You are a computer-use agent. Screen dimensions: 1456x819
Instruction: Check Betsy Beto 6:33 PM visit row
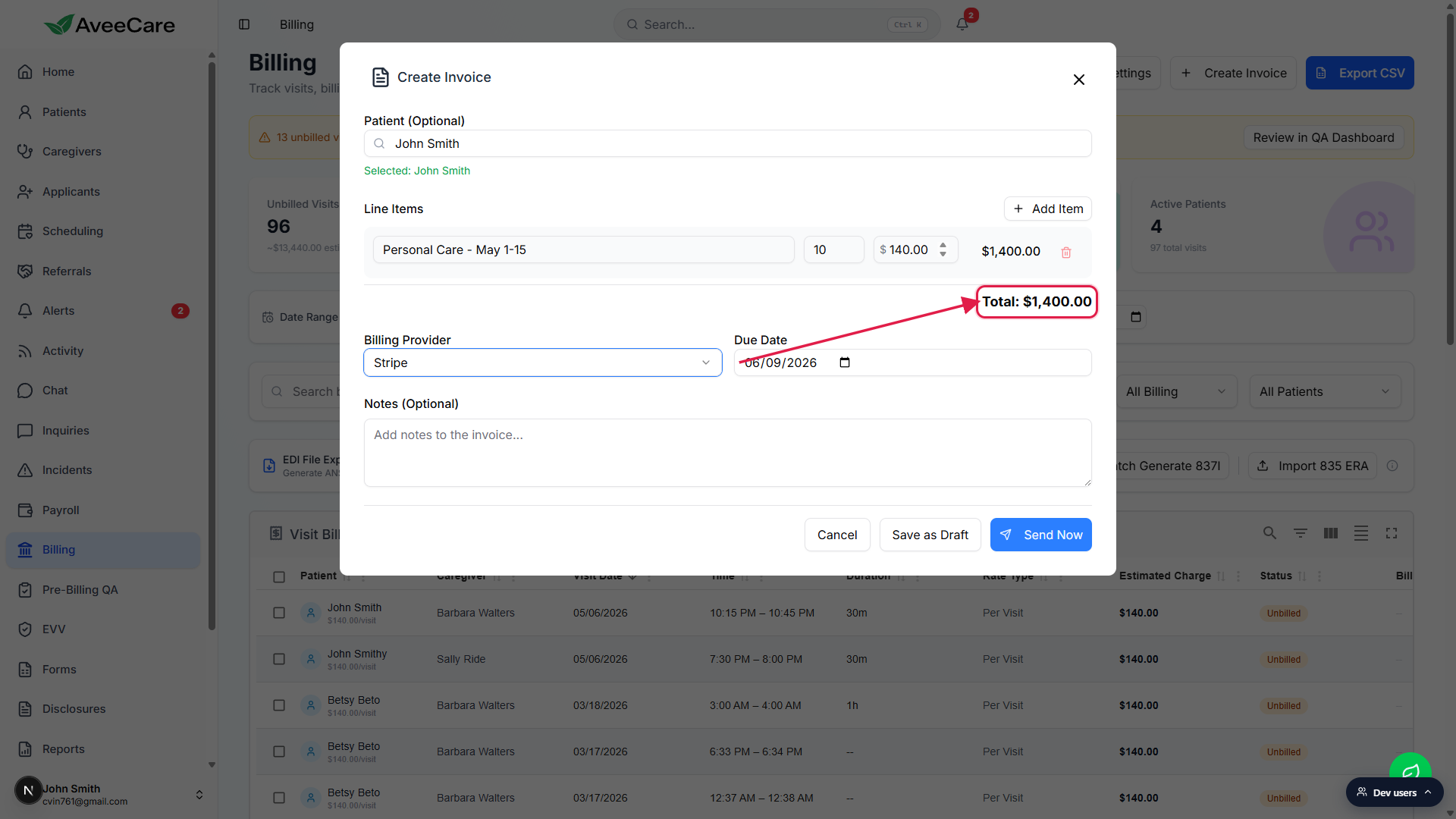point(279,752)
